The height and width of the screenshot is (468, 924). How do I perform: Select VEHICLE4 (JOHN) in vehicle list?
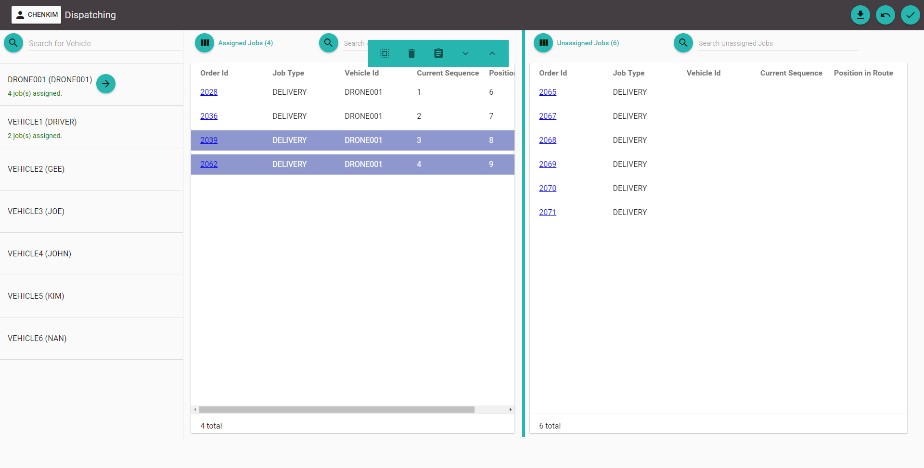pos(91,253)
